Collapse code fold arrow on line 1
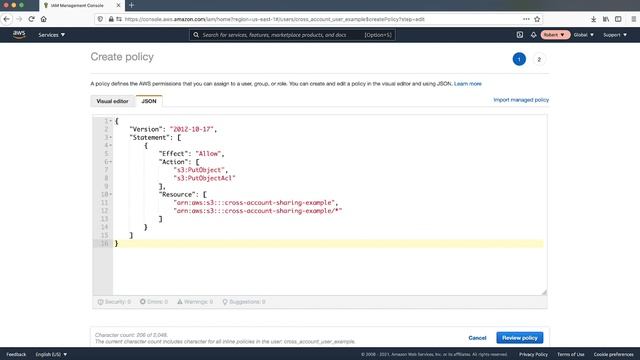640x360 pixels. 111,121
